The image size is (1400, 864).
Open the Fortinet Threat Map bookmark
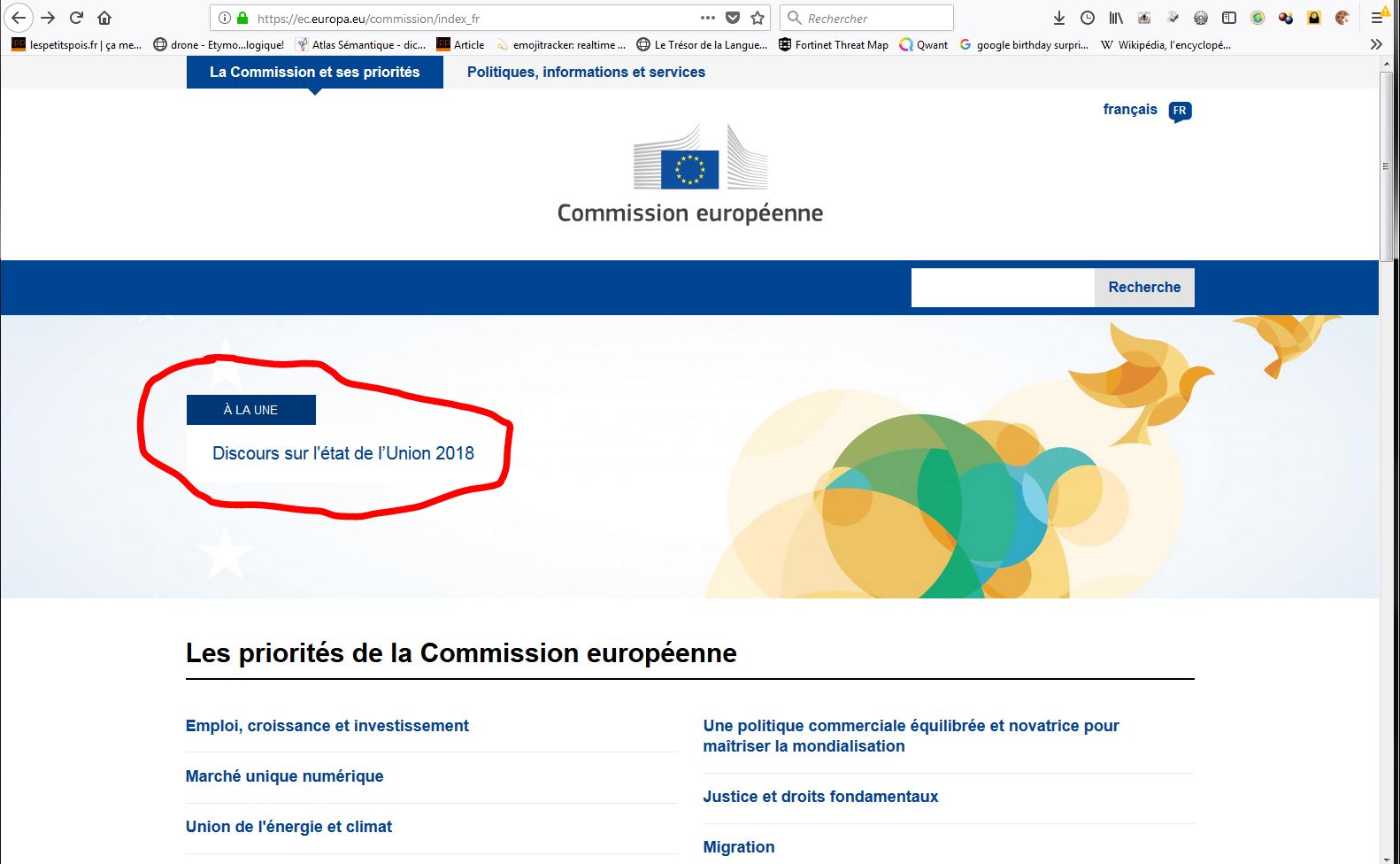click(834, 44)
